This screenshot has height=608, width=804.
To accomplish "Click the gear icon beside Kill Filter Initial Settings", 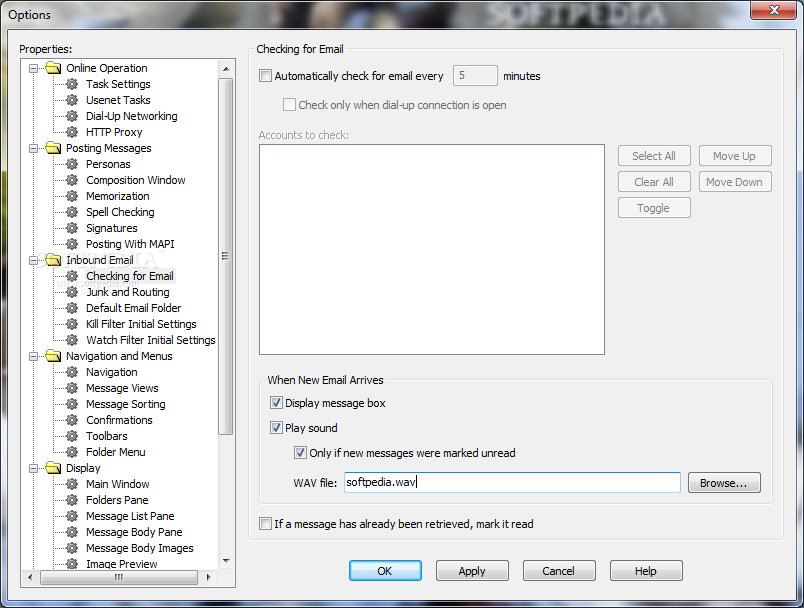I will click(72, 324).
